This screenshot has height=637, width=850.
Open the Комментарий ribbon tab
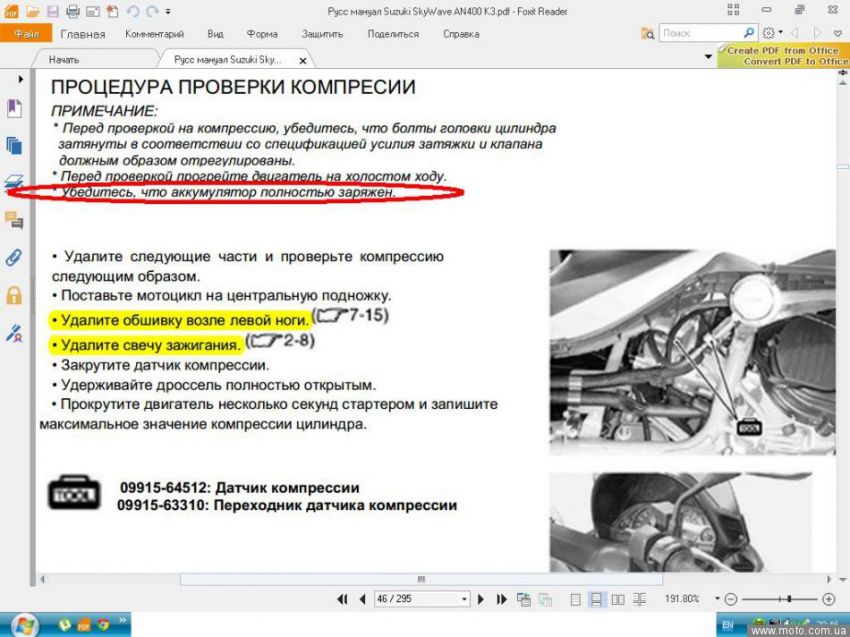[154, 34]
